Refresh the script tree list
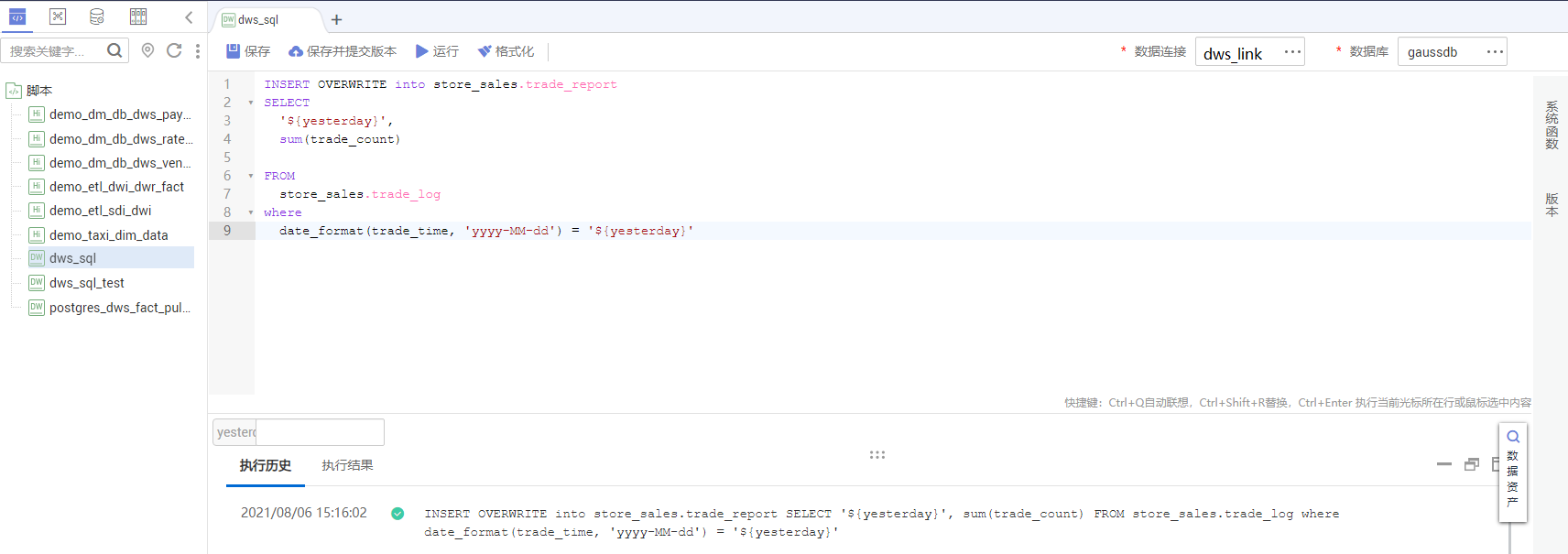The height and width of the screenshot is (554, 1568). point(174,51)
